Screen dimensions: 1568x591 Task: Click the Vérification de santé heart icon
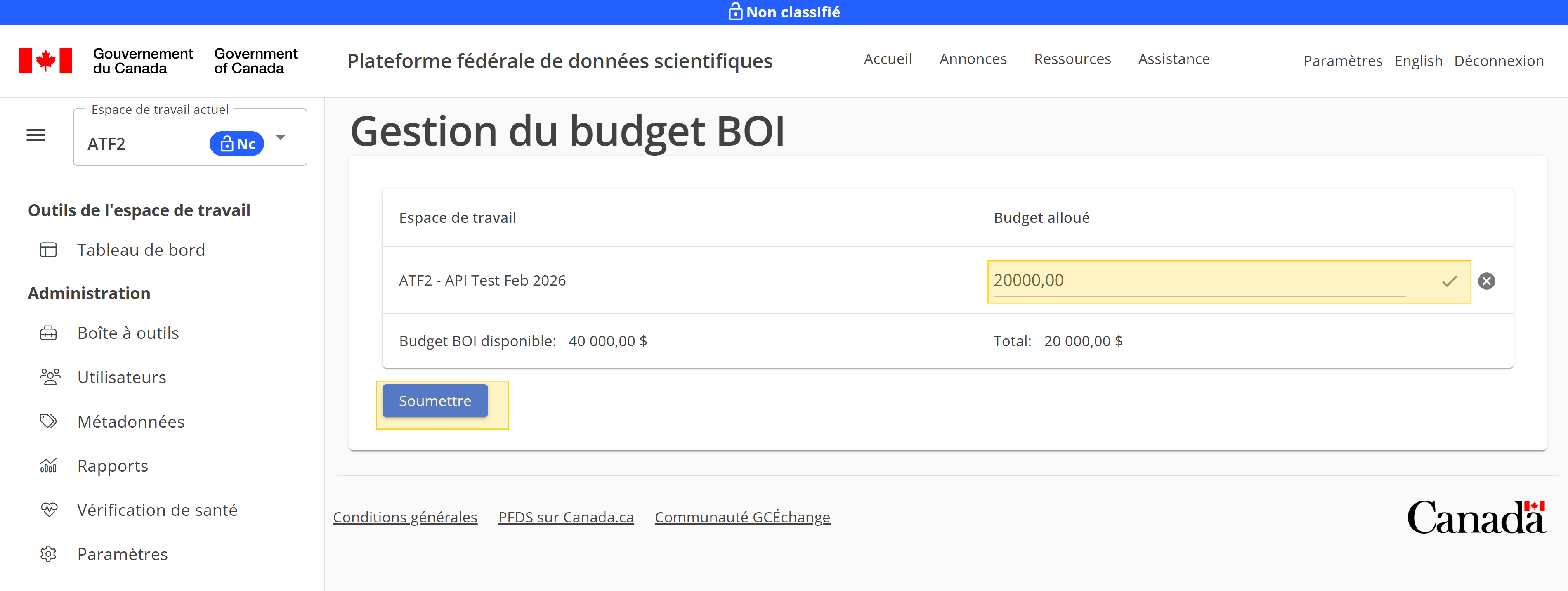click(48, 509)
